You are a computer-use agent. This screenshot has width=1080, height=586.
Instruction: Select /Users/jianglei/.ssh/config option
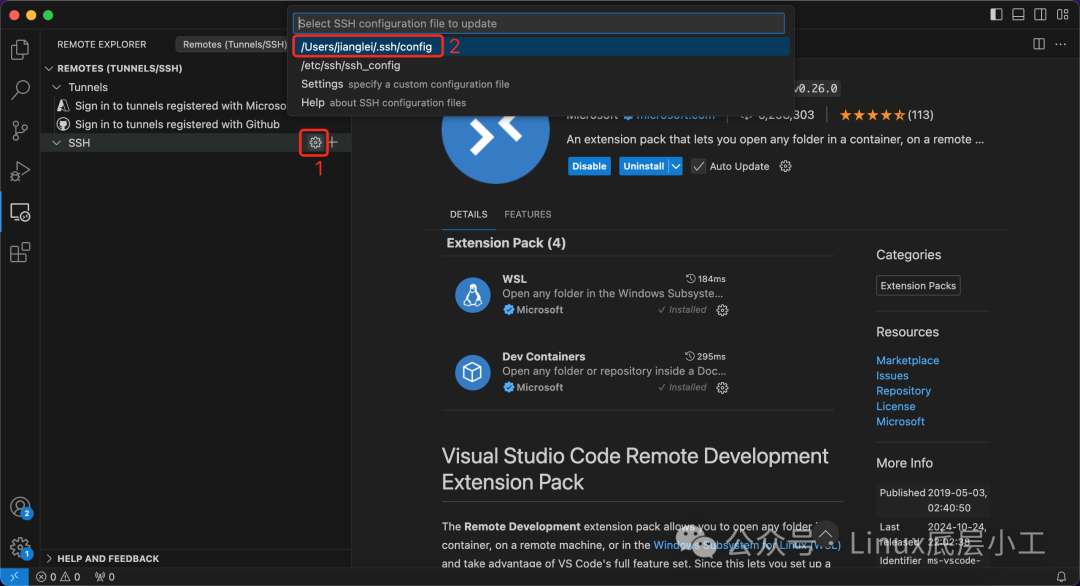click(x=541, y=46)
